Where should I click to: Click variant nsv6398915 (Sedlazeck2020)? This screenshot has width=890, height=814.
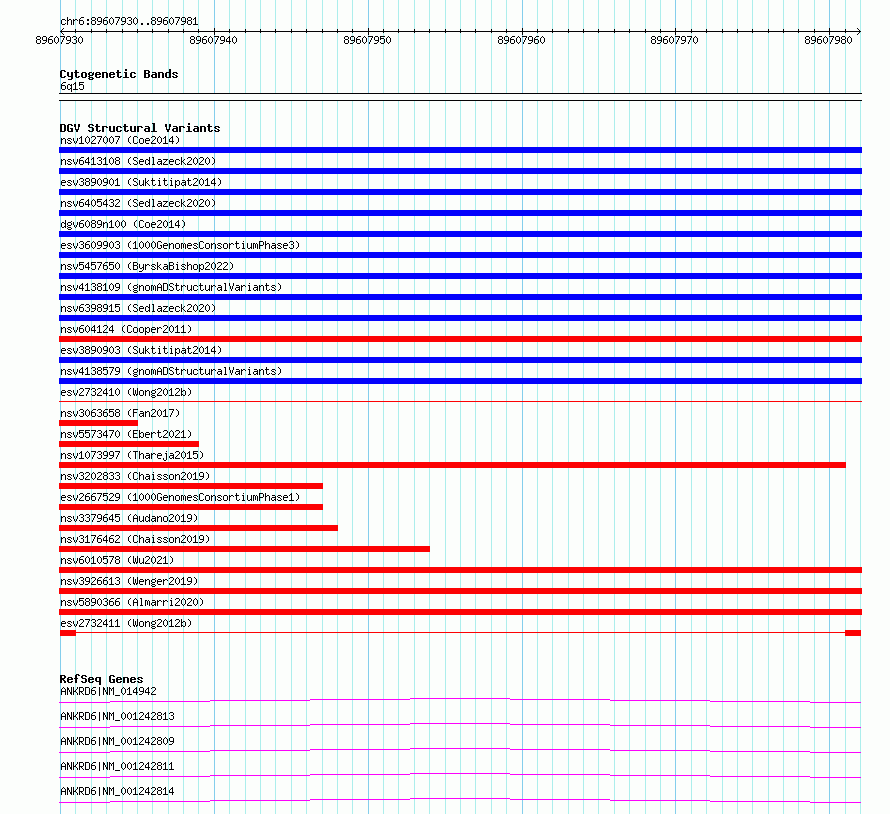[138, 308]
